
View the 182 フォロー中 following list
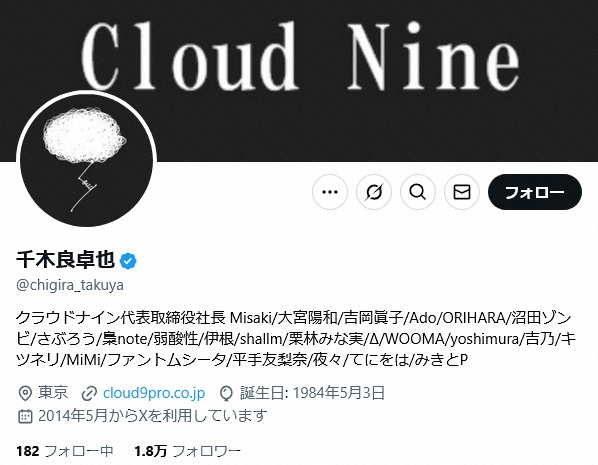tap(65, 451)
